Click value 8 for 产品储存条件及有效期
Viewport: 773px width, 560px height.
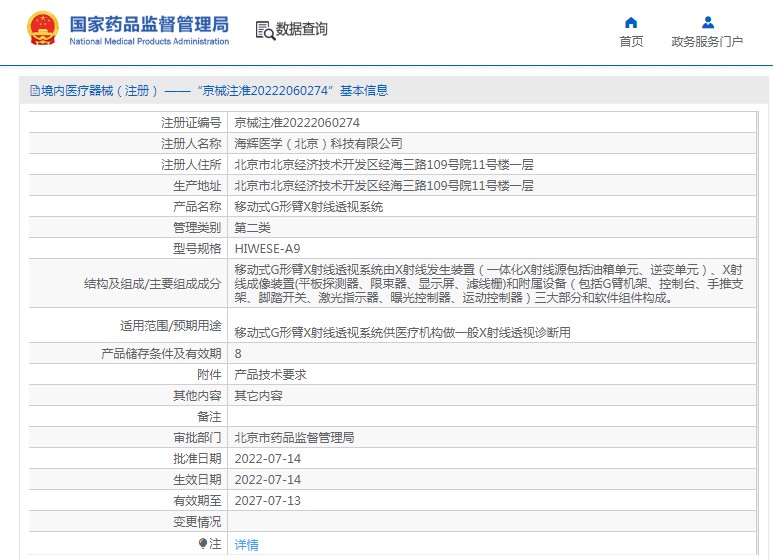pos(238,353)
